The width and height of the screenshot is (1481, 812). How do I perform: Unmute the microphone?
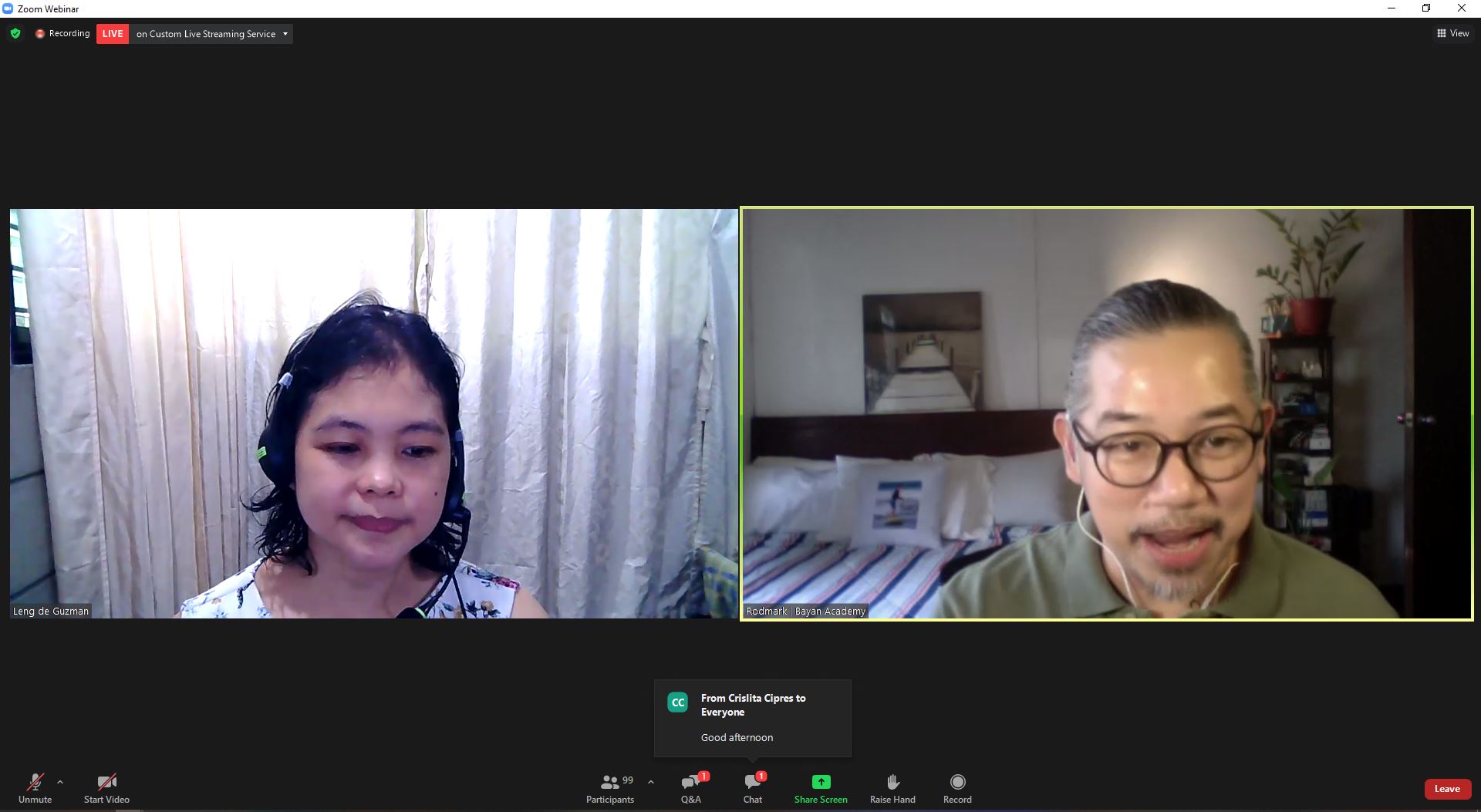point(35,788)
